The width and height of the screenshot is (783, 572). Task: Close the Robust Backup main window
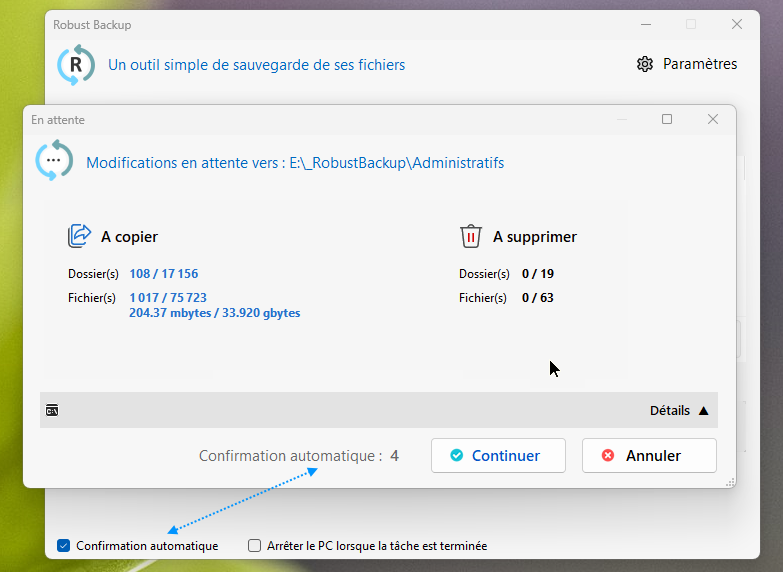(x=737, y=24)
